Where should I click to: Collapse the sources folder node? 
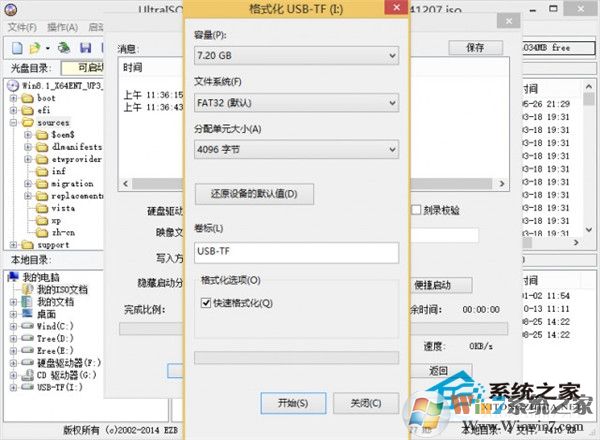tap(13, 123)
